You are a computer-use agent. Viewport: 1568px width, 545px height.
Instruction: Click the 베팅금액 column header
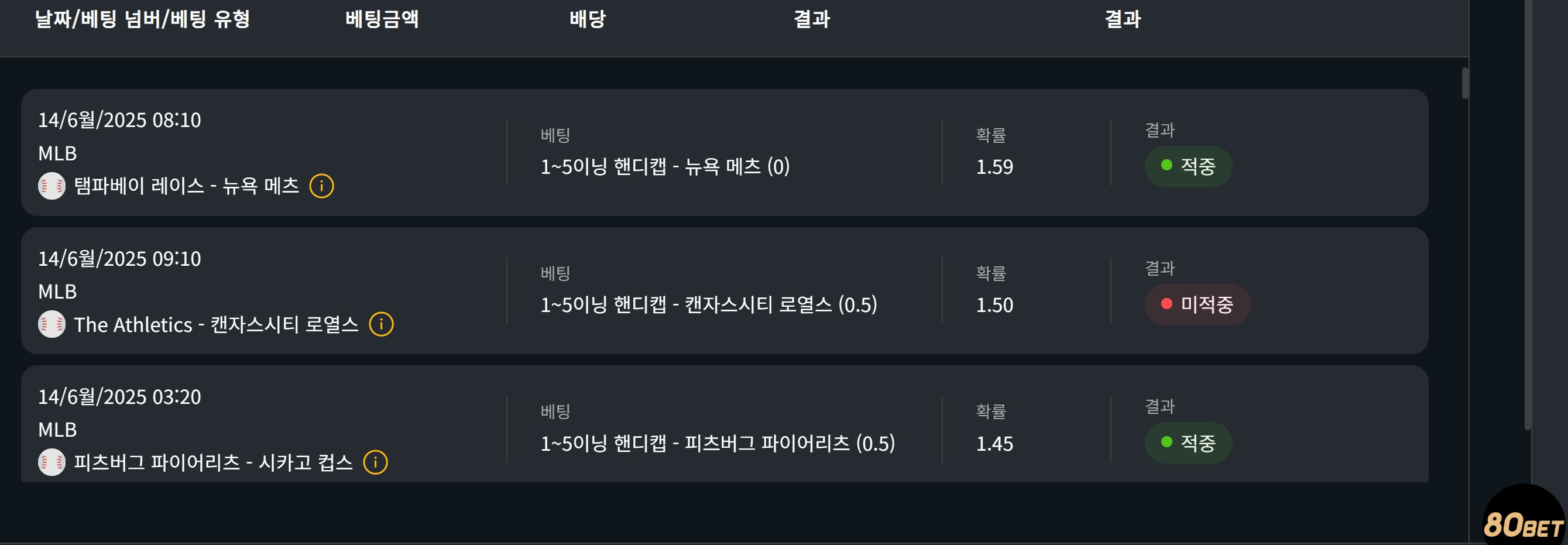(x=382, y=19)
